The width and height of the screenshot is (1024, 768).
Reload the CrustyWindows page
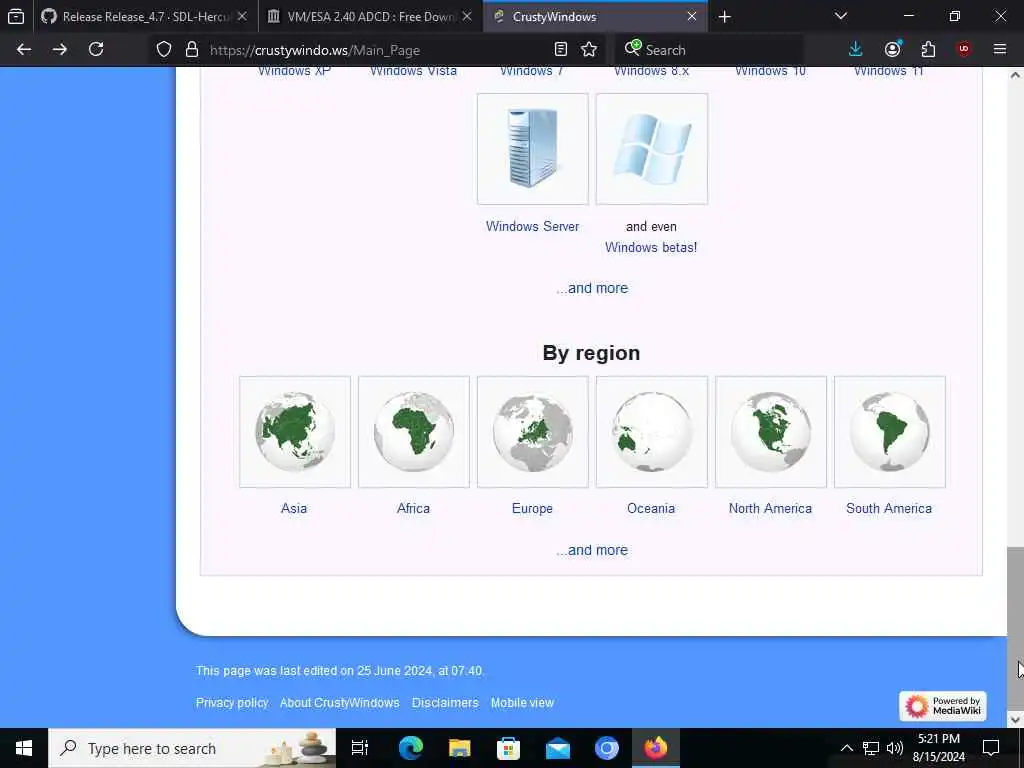click(96, 50)
